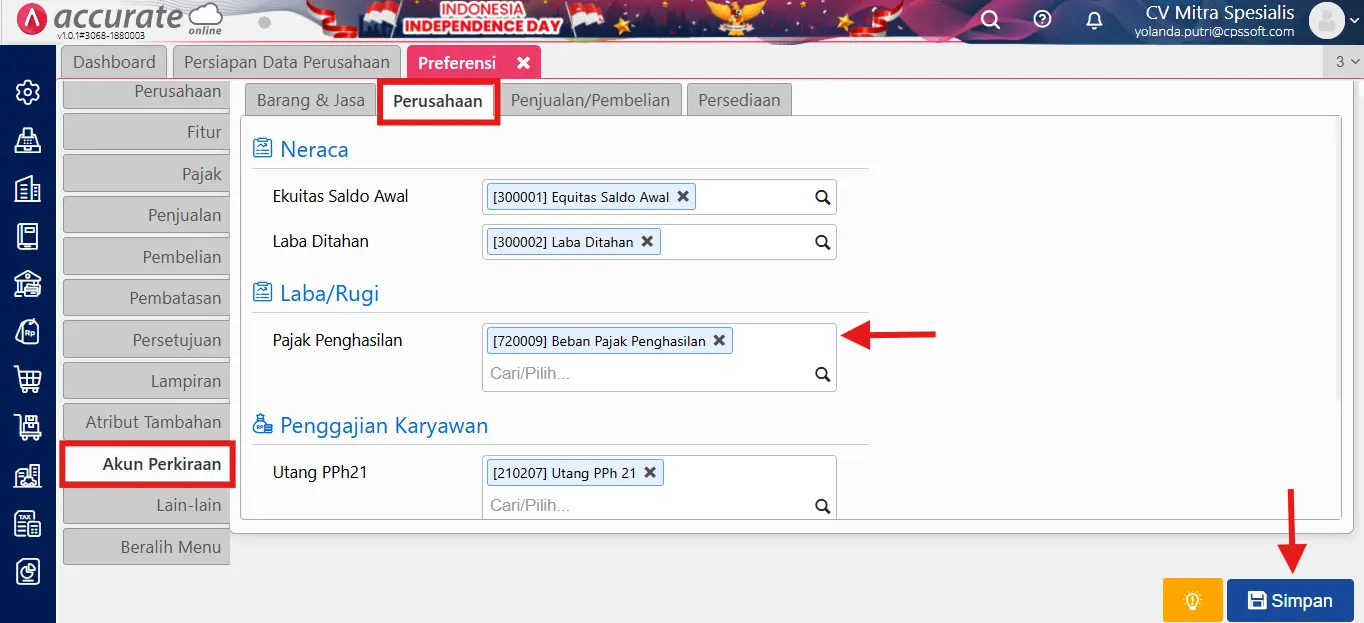
Task: Open Ekuitas Saldo Awal account lookup
Action: pos(822,198)
